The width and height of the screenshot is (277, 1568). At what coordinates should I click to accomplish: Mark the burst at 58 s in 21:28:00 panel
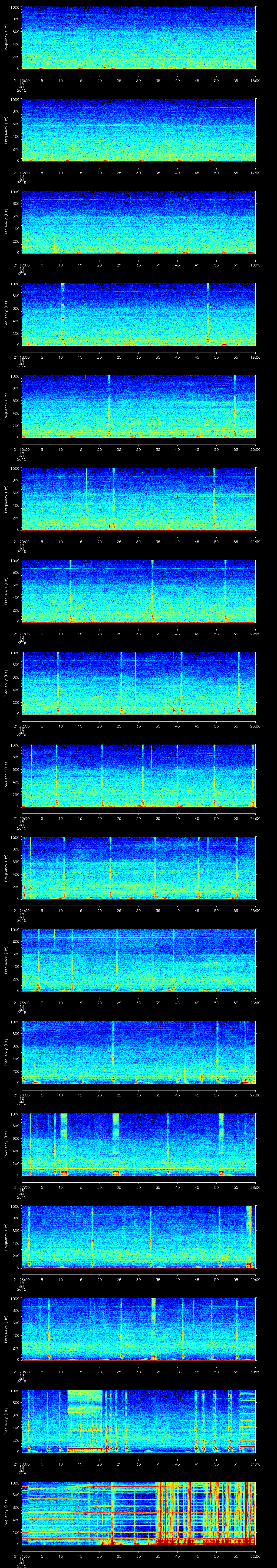click(248, 1237)
